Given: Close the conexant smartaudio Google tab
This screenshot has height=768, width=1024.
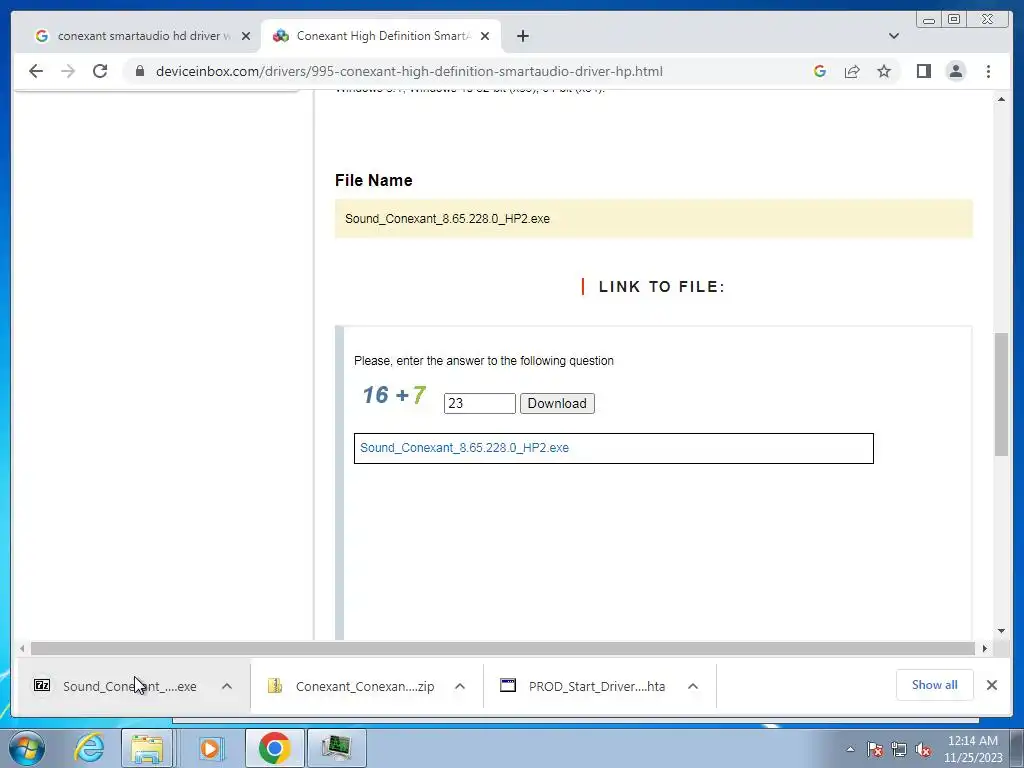Looking at the screenshot, I should [x=246, y=36].
